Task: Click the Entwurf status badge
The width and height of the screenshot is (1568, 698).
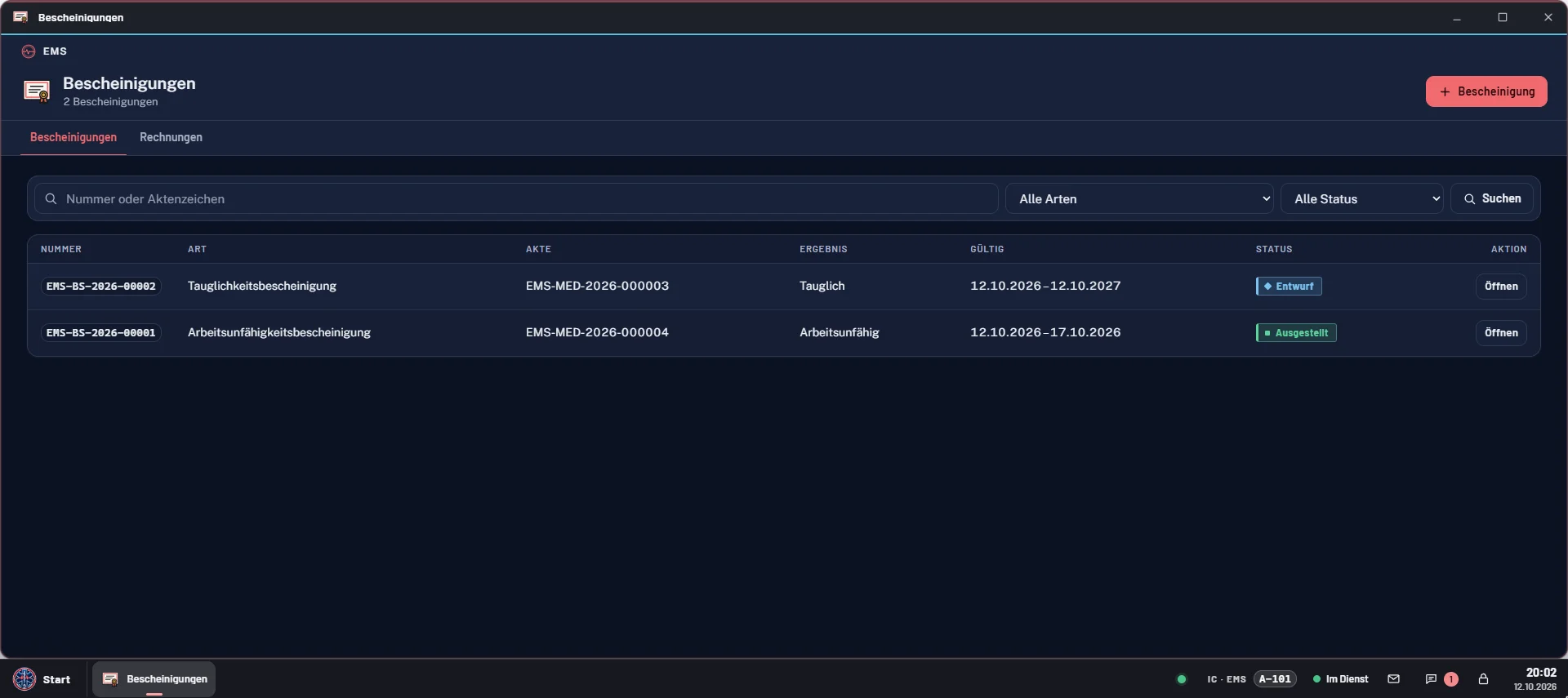Action: tap(1289, 287)
